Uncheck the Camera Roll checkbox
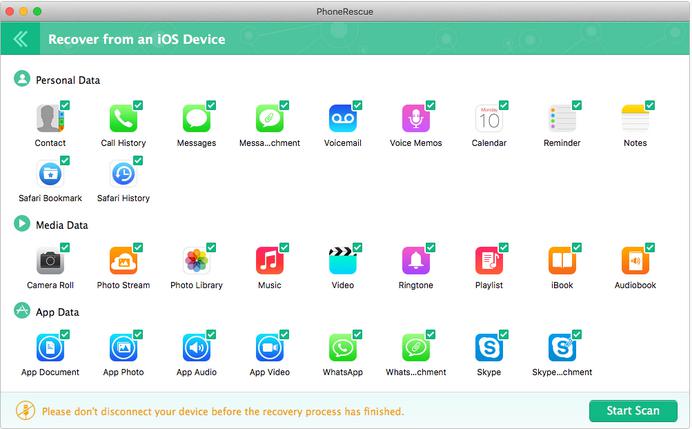 [x=65, y=247]
